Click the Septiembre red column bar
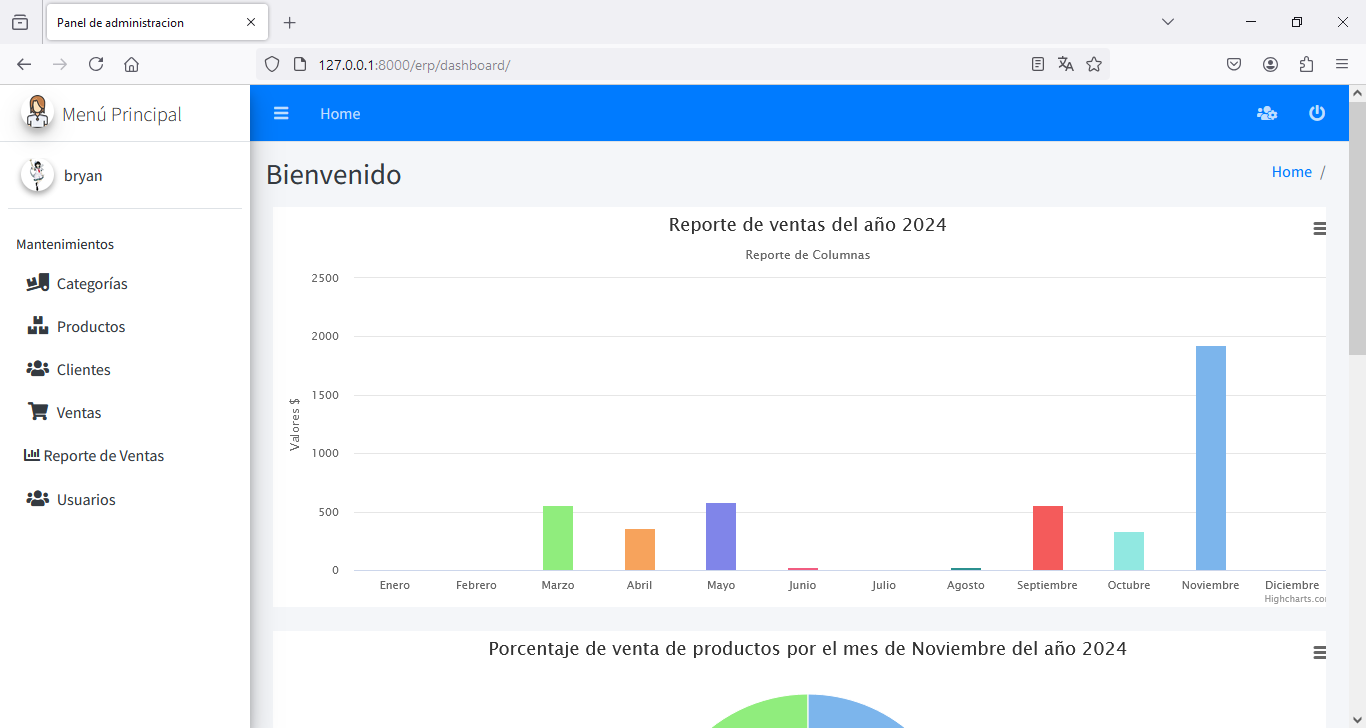The image size is (1366, 728). [1048, 538]
